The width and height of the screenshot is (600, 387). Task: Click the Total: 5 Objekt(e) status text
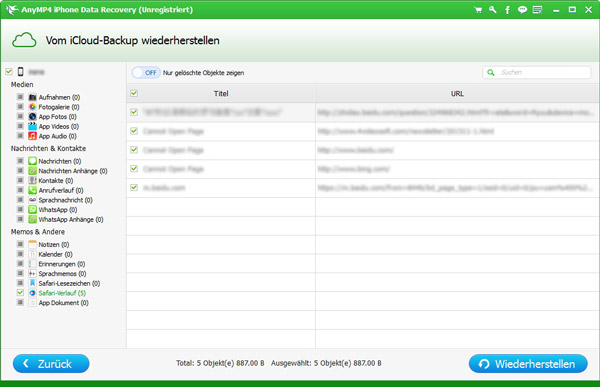220,363
